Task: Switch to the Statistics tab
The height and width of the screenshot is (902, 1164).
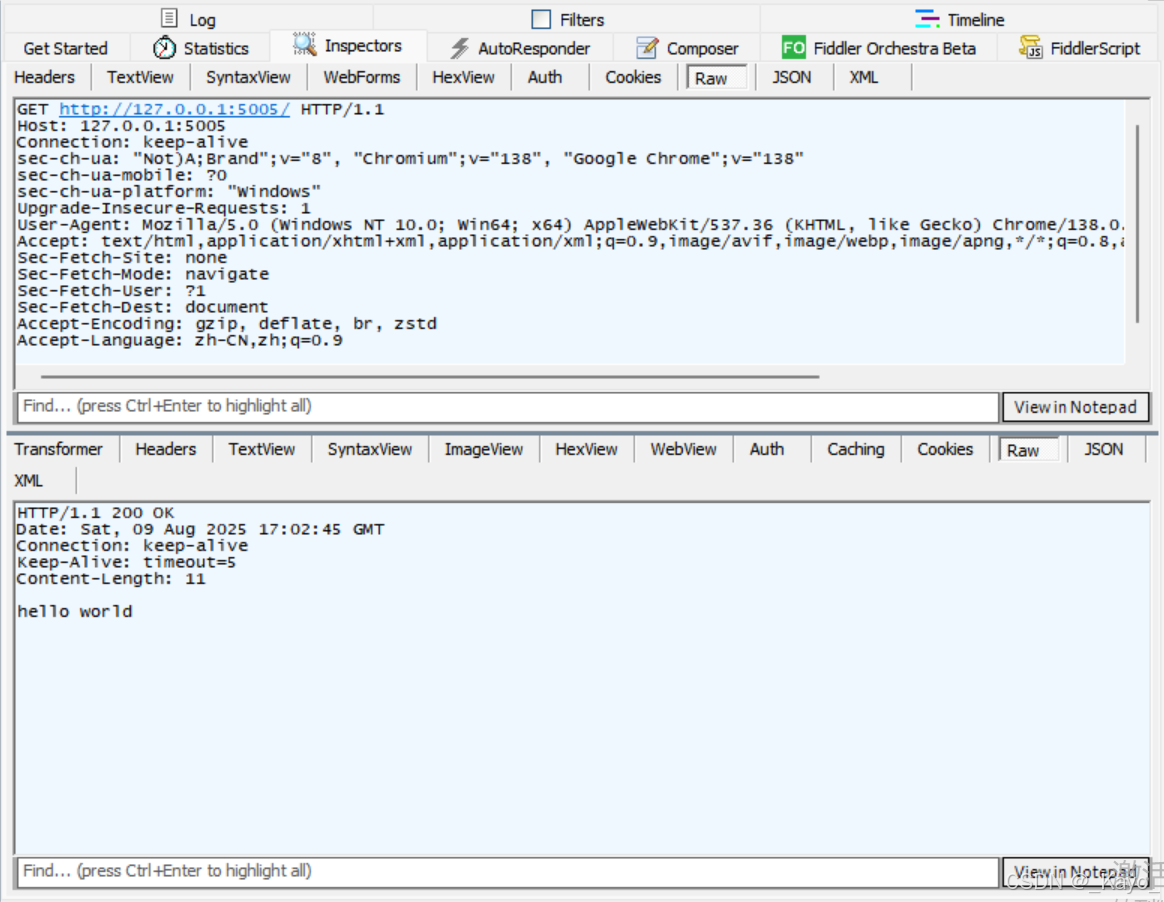Action: [201, 48]
